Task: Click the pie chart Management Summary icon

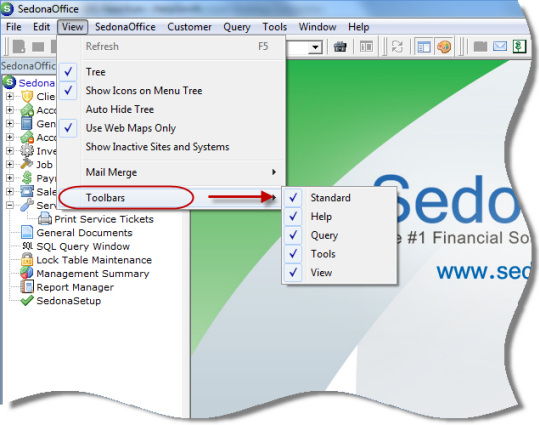Action: (27, 273)
